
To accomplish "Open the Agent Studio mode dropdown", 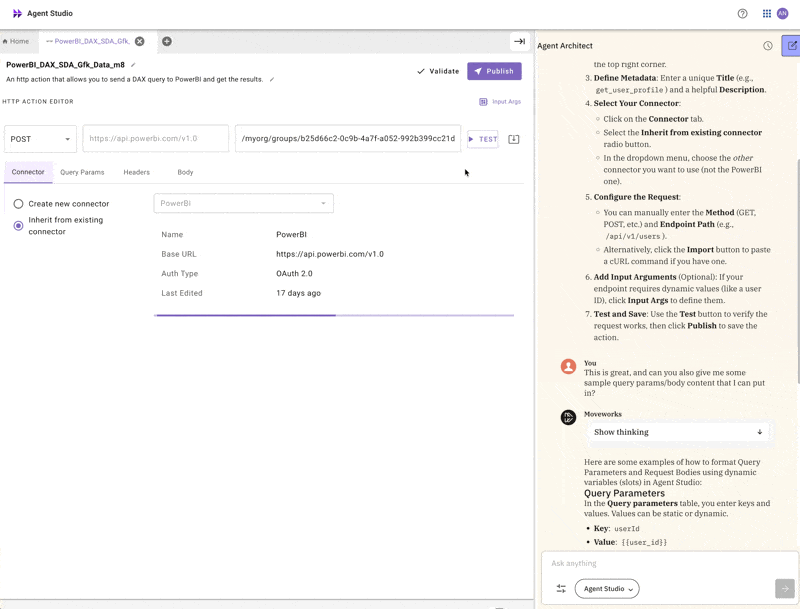I will pos(607,589).
